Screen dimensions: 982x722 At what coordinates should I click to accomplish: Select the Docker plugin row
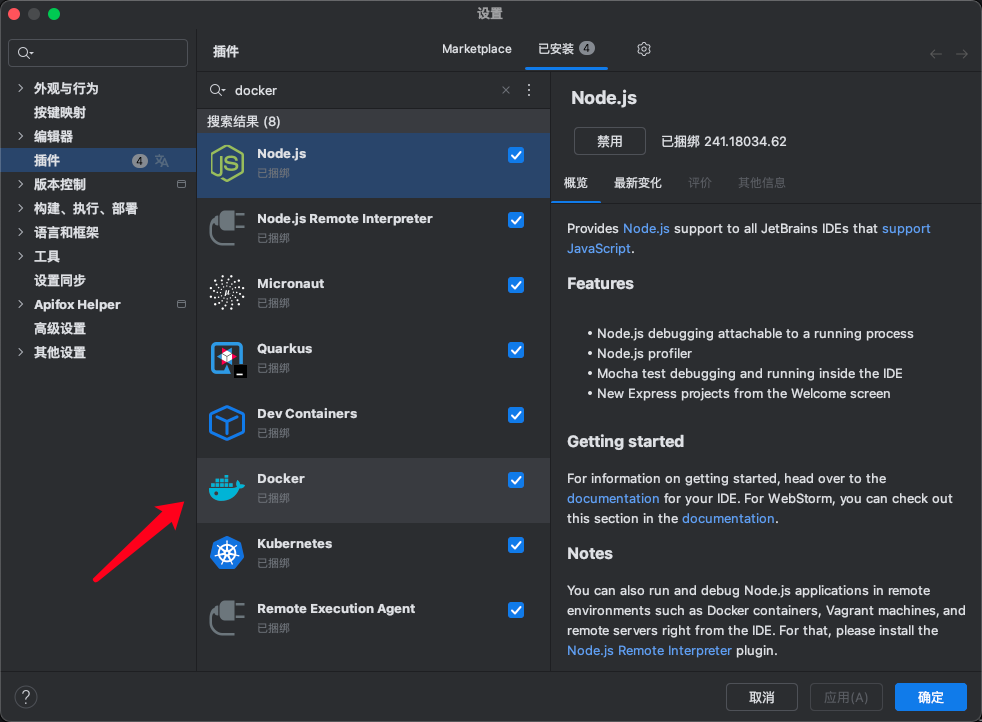click(373, 490)
